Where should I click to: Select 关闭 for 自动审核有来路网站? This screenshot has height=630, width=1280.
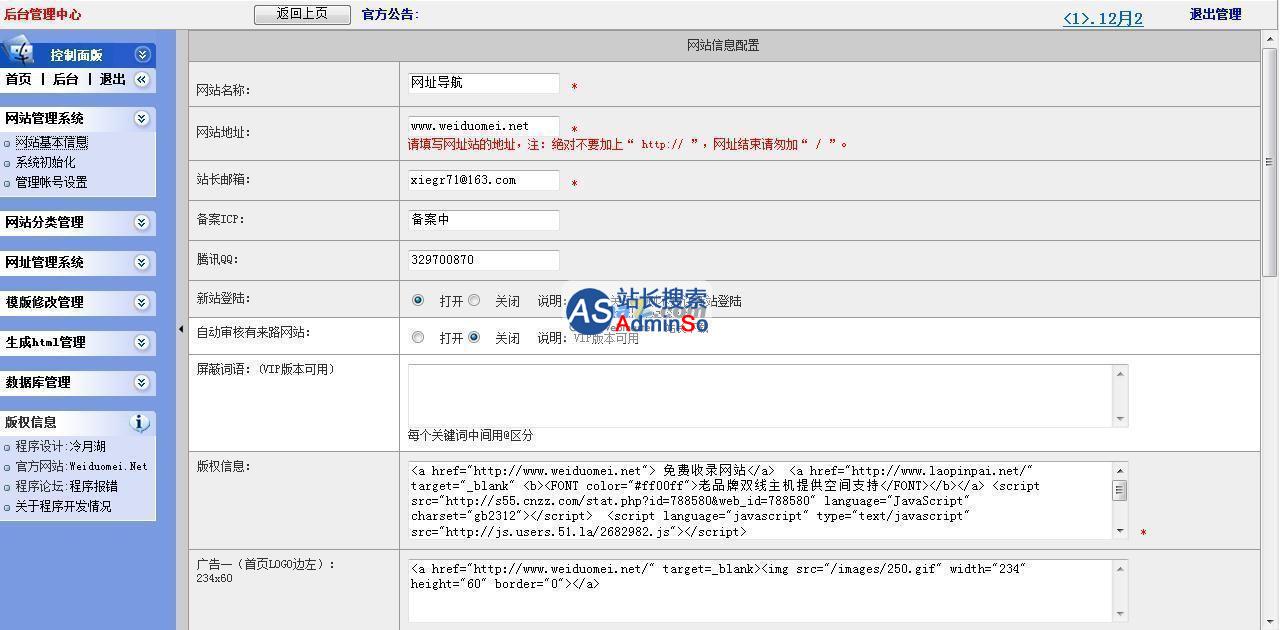(474, 337)
